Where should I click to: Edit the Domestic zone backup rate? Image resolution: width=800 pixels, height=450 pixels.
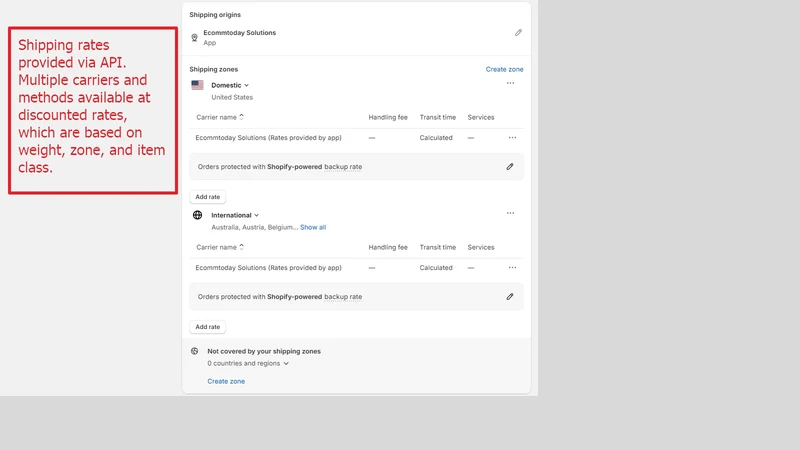coord(510,167)
